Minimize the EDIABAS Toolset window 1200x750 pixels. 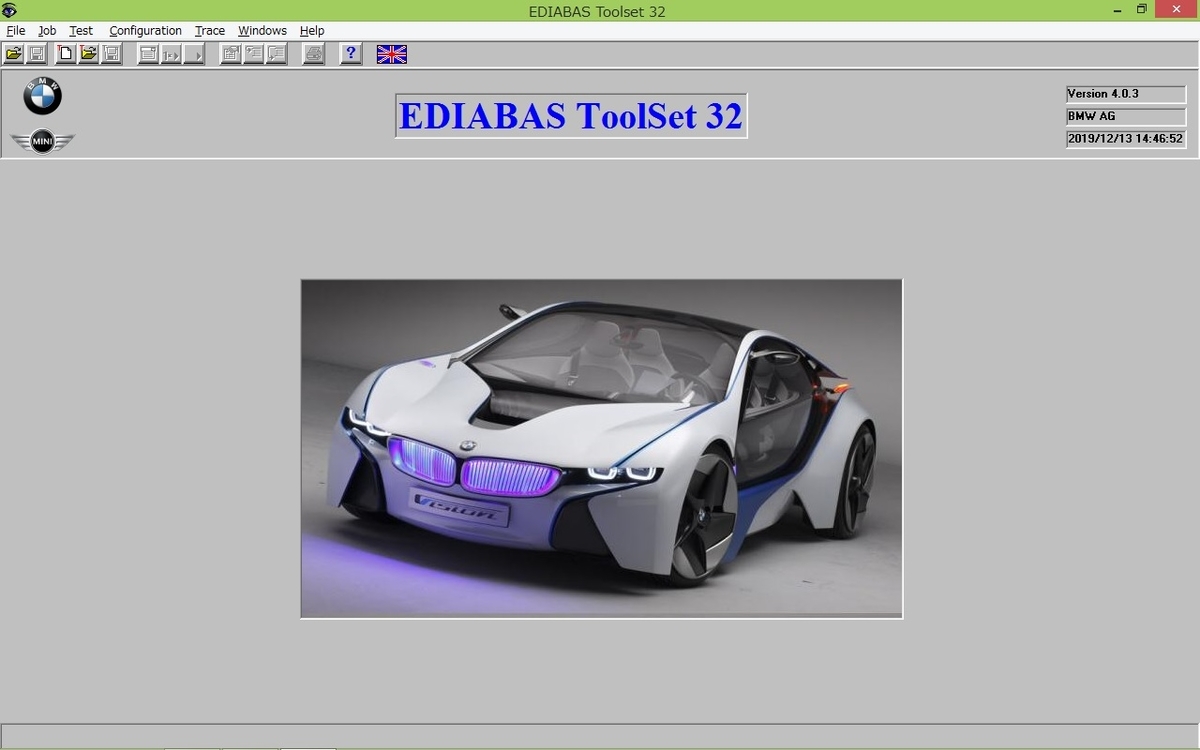pyautogui.click(x=1117, y=10)
